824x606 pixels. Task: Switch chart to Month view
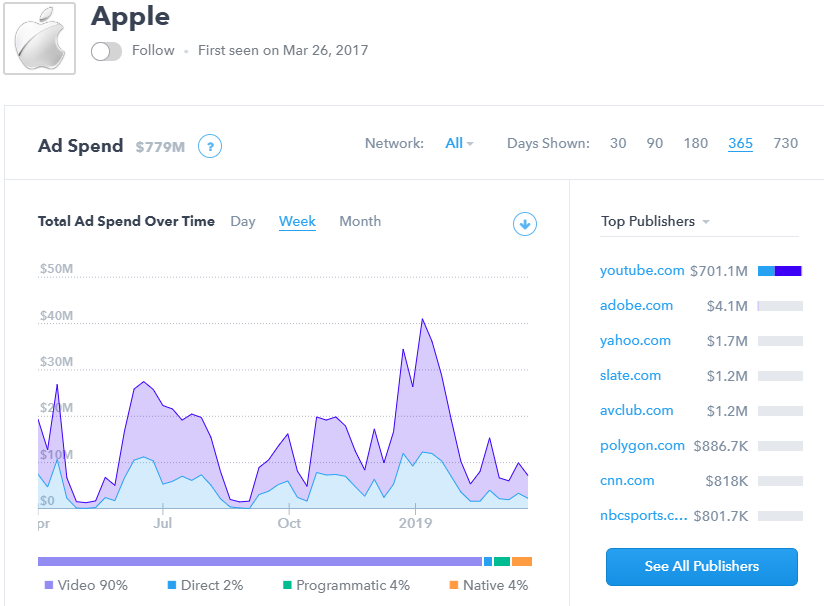click(x=360, y=222)
